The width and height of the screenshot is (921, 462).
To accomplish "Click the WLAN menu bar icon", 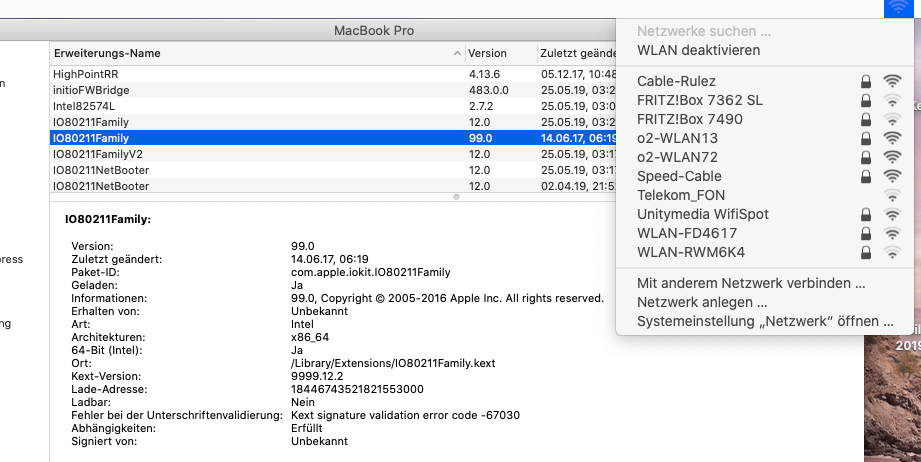I will [x=897, y=8].
